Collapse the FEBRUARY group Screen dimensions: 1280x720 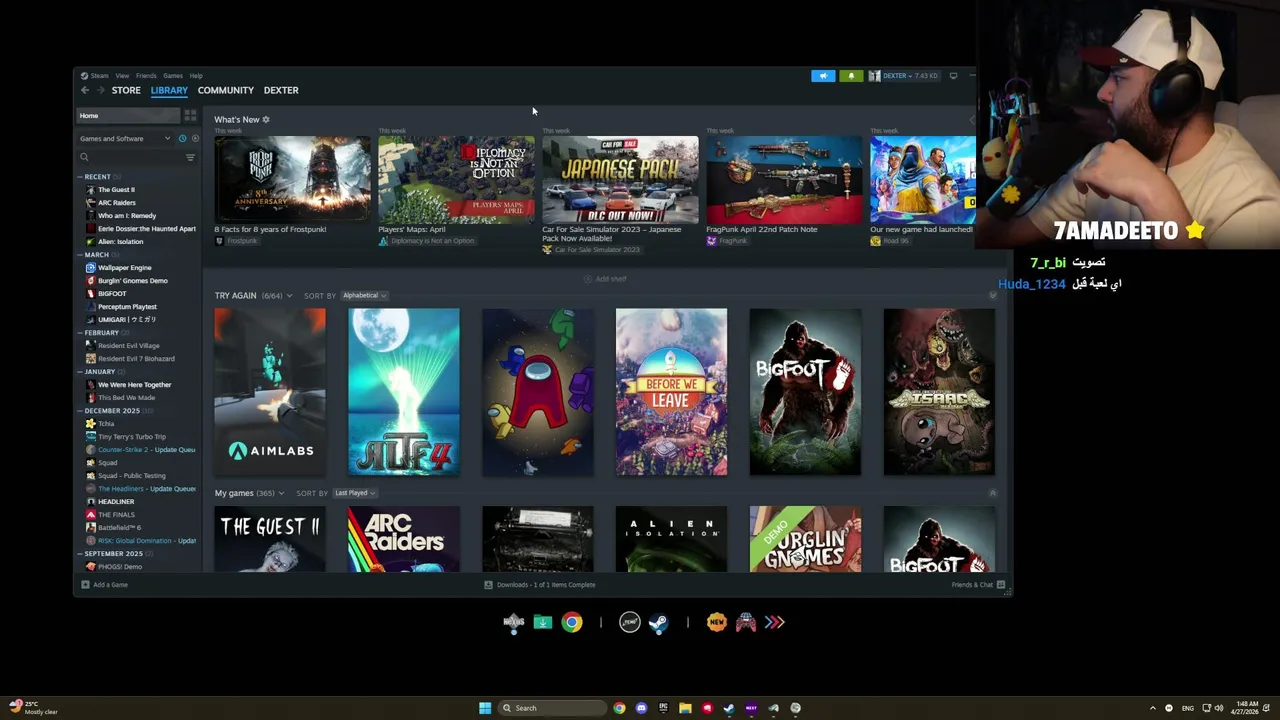click(x=80, y=333)
